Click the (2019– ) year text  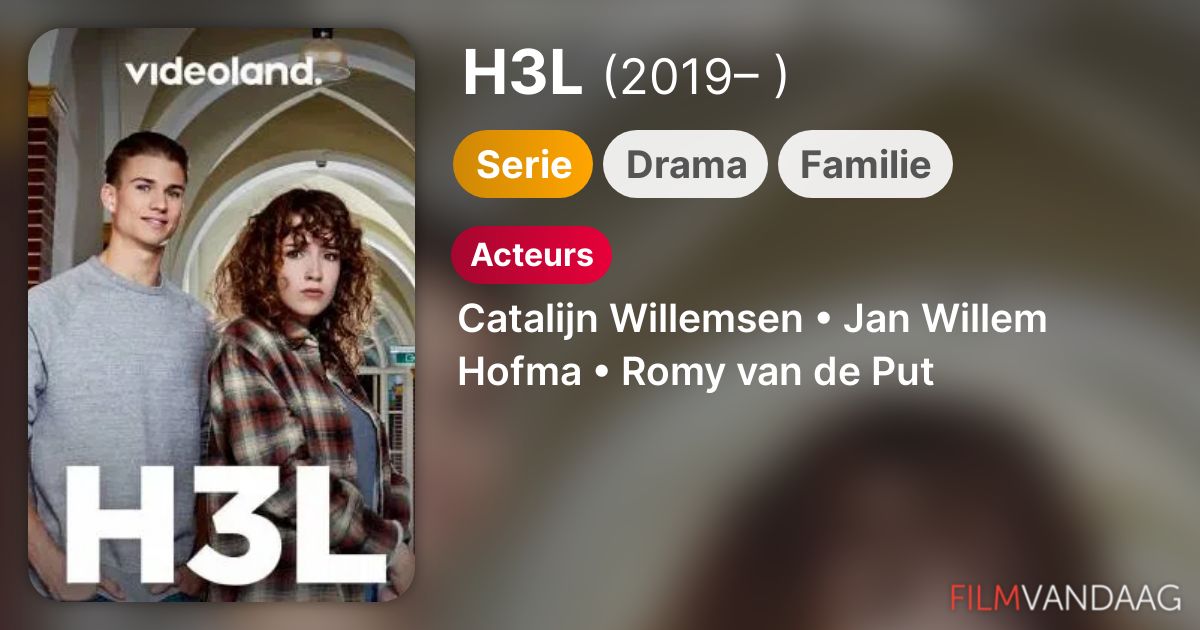(x=695, y=78)
